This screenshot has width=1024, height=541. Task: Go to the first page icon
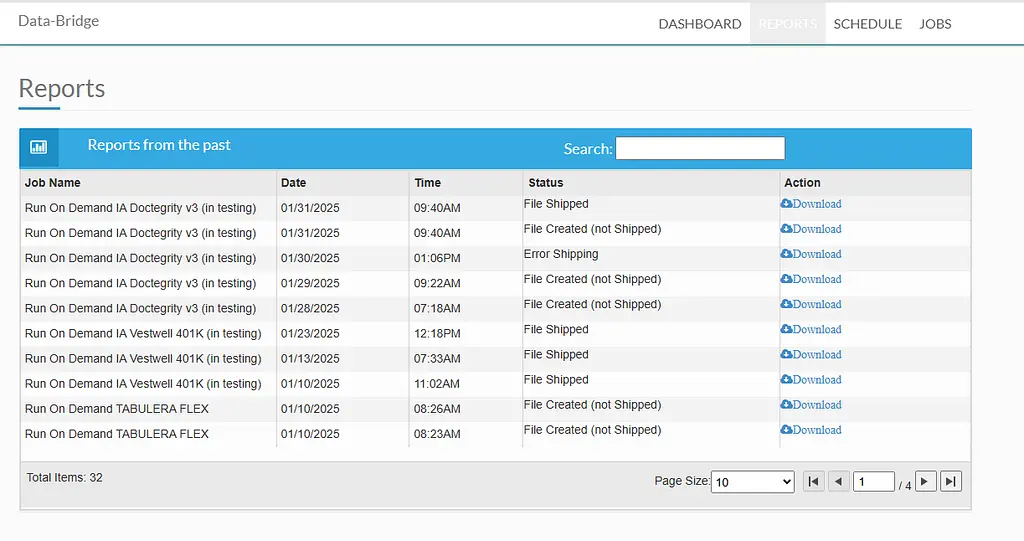813,482
